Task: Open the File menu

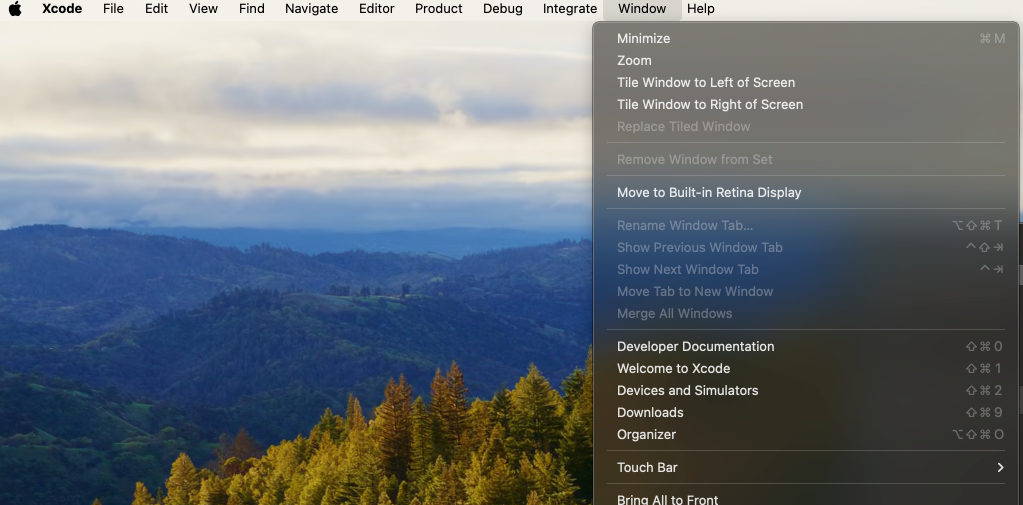Action: pos(113,9)
